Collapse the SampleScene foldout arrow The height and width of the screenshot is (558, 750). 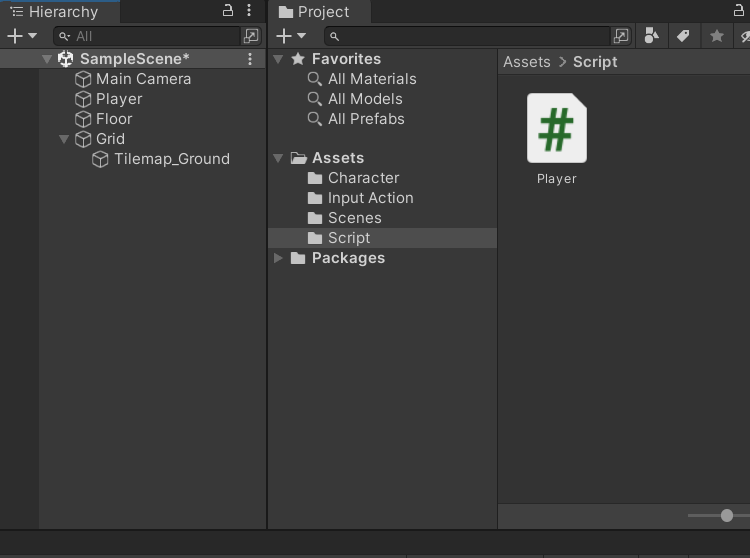pos(47,59)
